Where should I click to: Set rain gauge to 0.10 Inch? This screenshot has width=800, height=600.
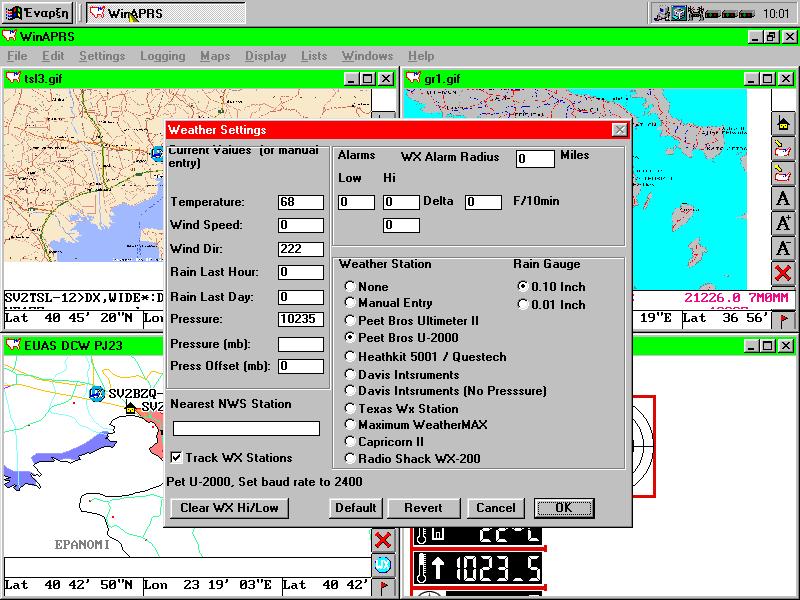pyautogui.click(x=551, y=287)
